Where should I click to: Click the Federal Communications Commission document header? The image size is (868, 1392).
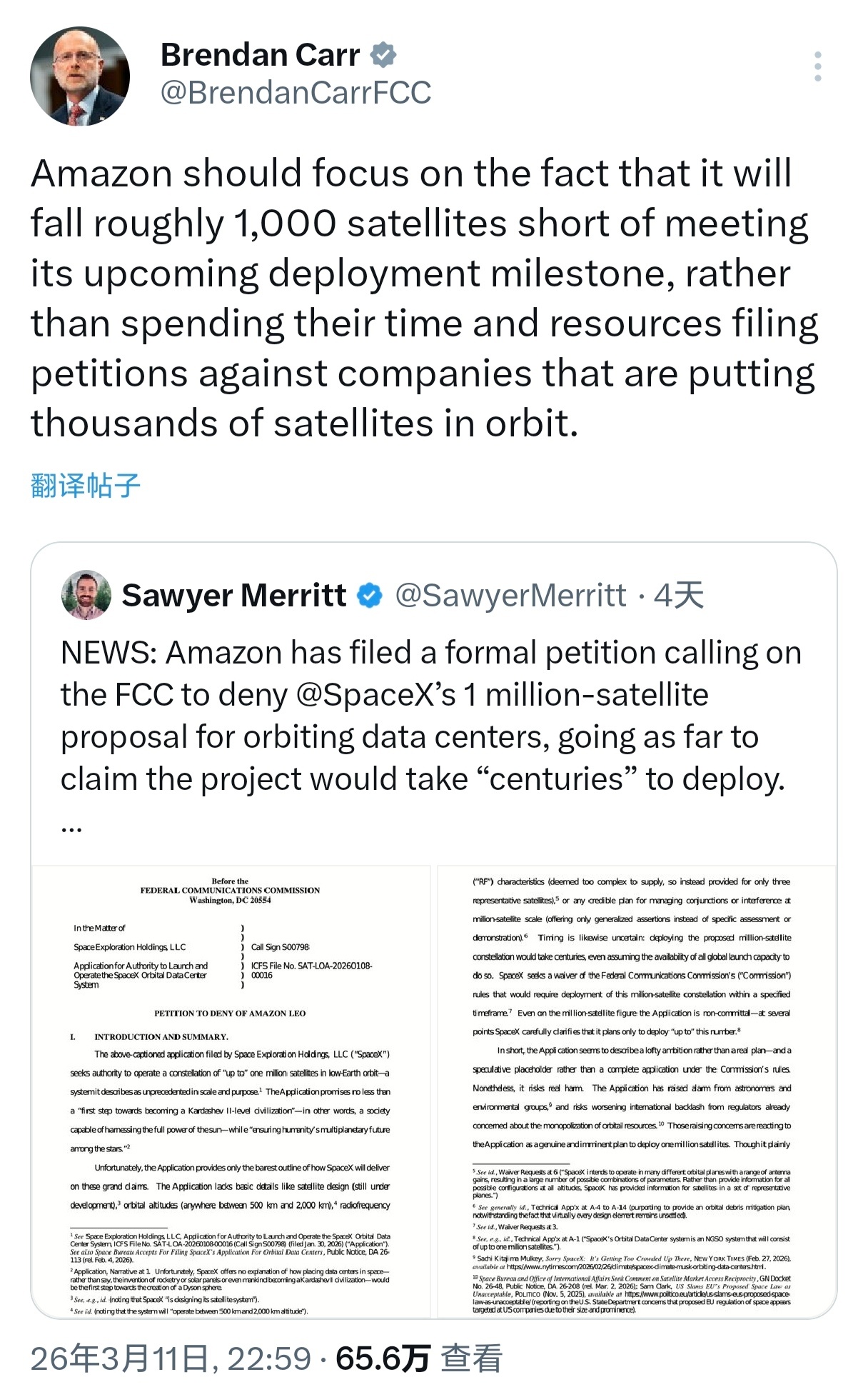pos(230,890)
